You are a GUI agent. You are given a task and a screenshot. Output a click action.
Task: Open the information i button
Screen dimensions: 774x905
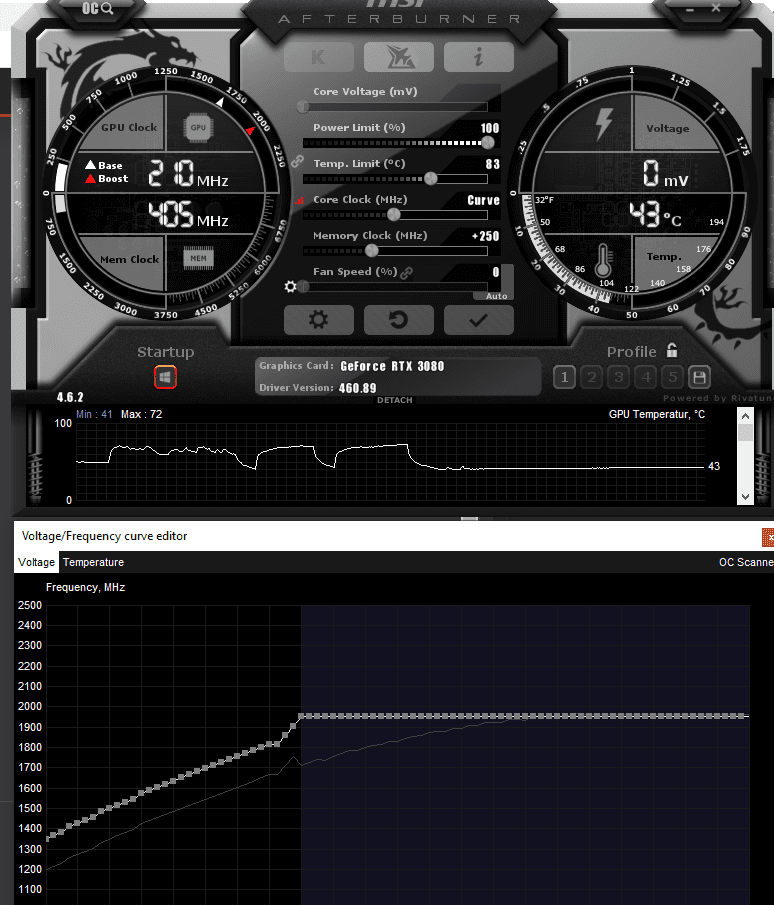click(x=478, y=57)
